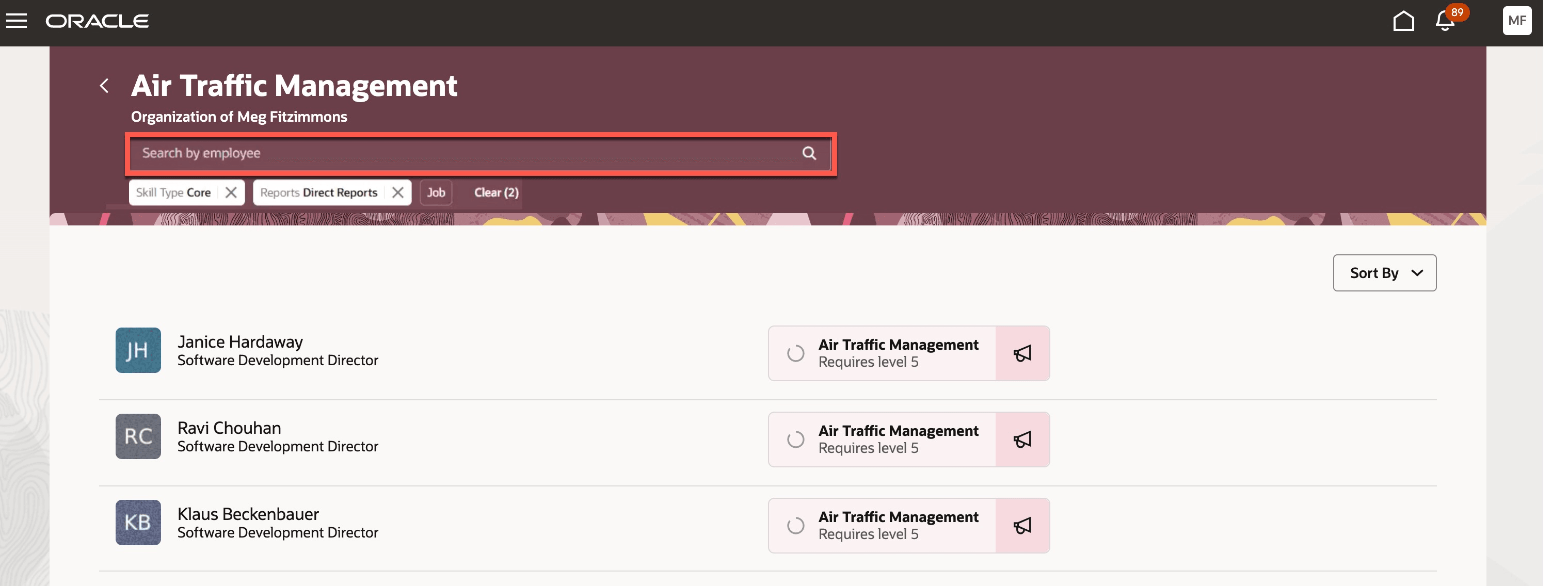Click Clear (2) to remove all filters
The image size is (1568, 586).
coord(495,192)
